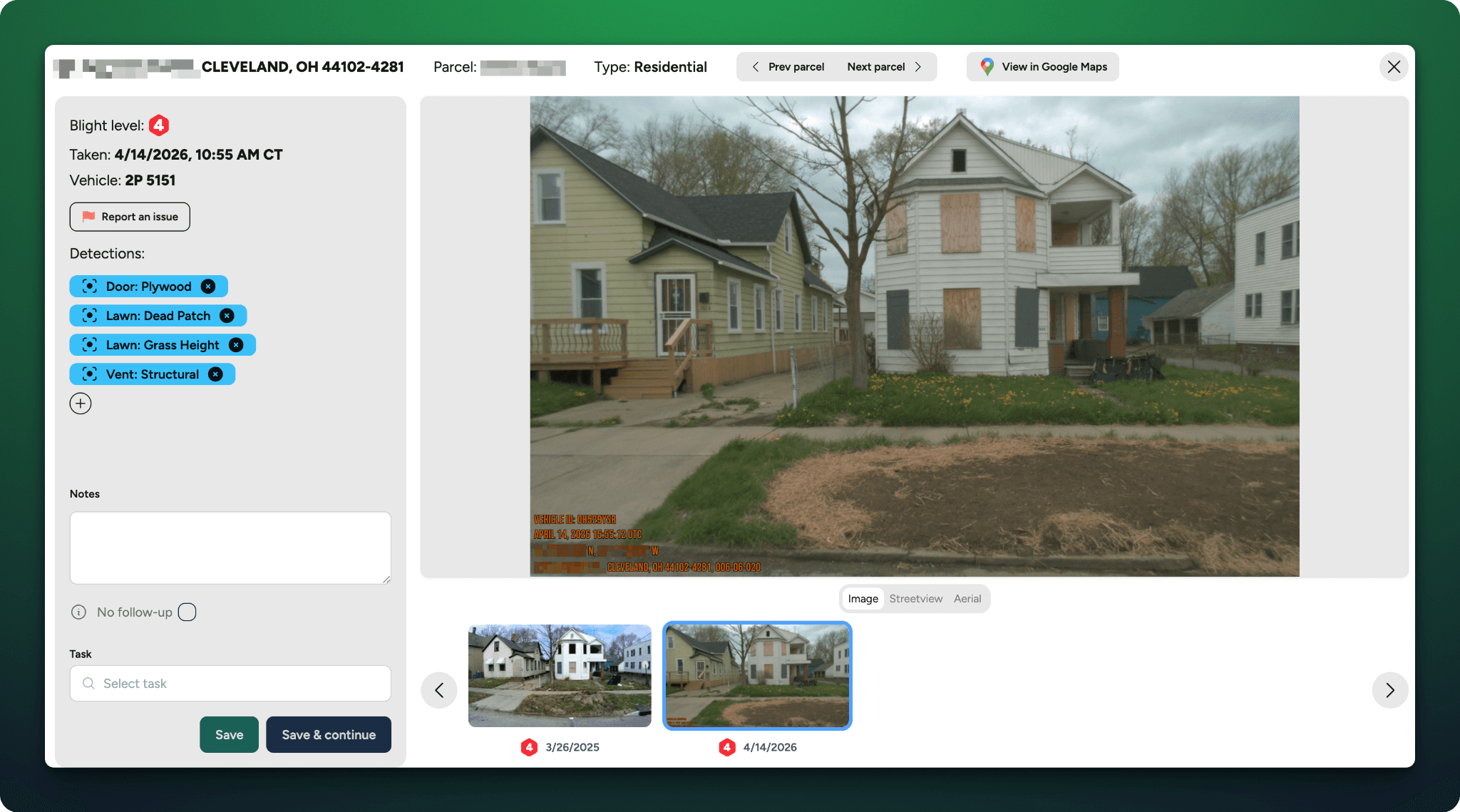The image size is (1460, 812).
Task: Select the 3/26/2025 photo thumbnail
Action: [x=560, y=676]
